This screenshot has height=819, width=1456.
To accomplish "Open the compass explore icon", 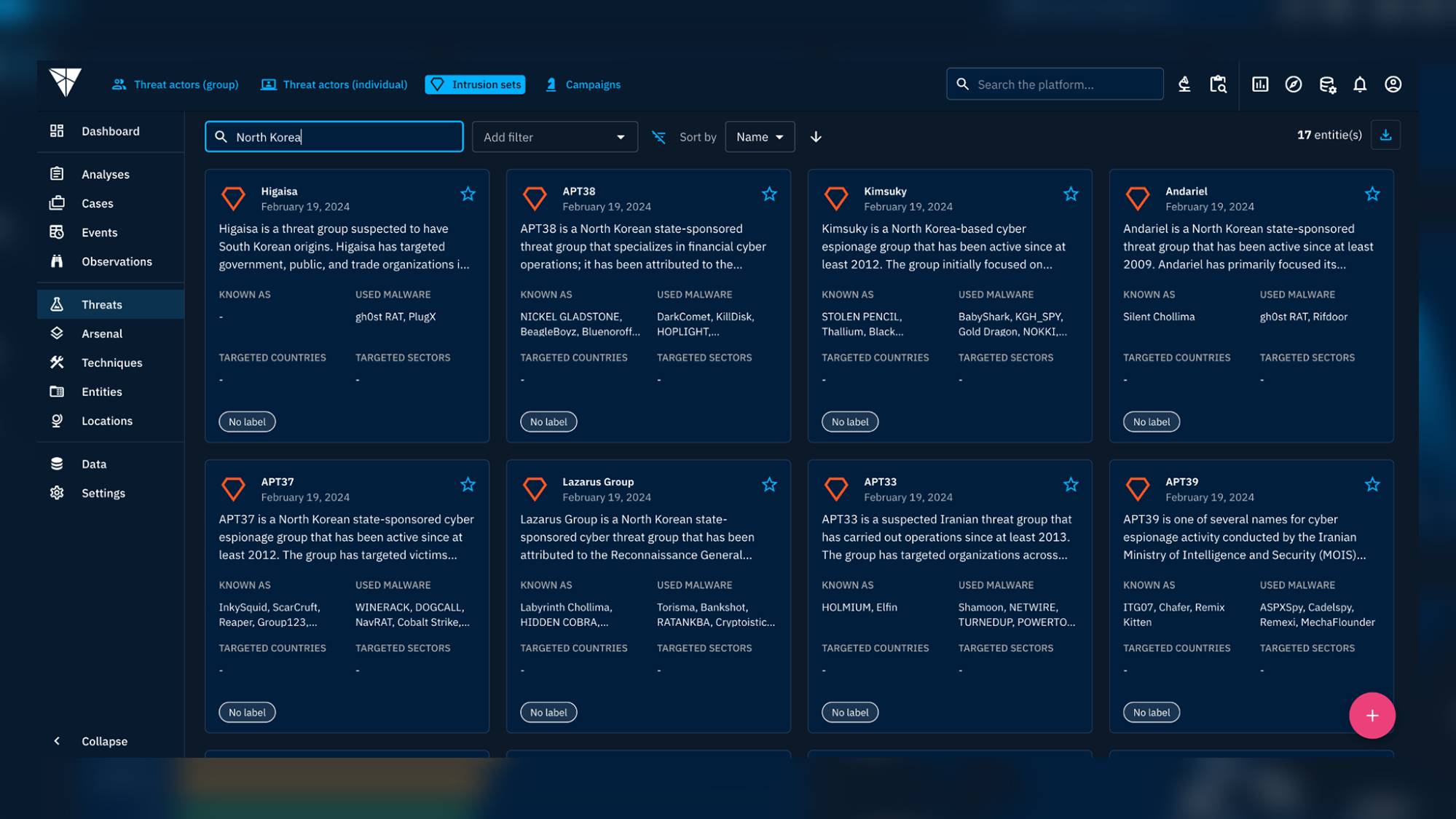I will pos(1294,84).
